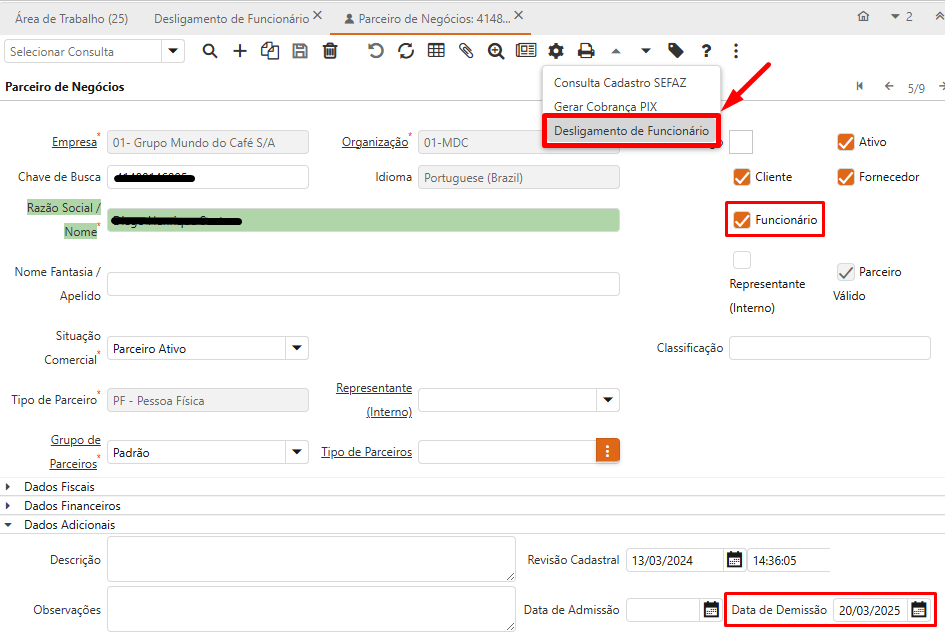The height and width of the screenshot is (633, 945).
Task: Click the search magnifier icon in toolbar
Action: click(210, 51)
